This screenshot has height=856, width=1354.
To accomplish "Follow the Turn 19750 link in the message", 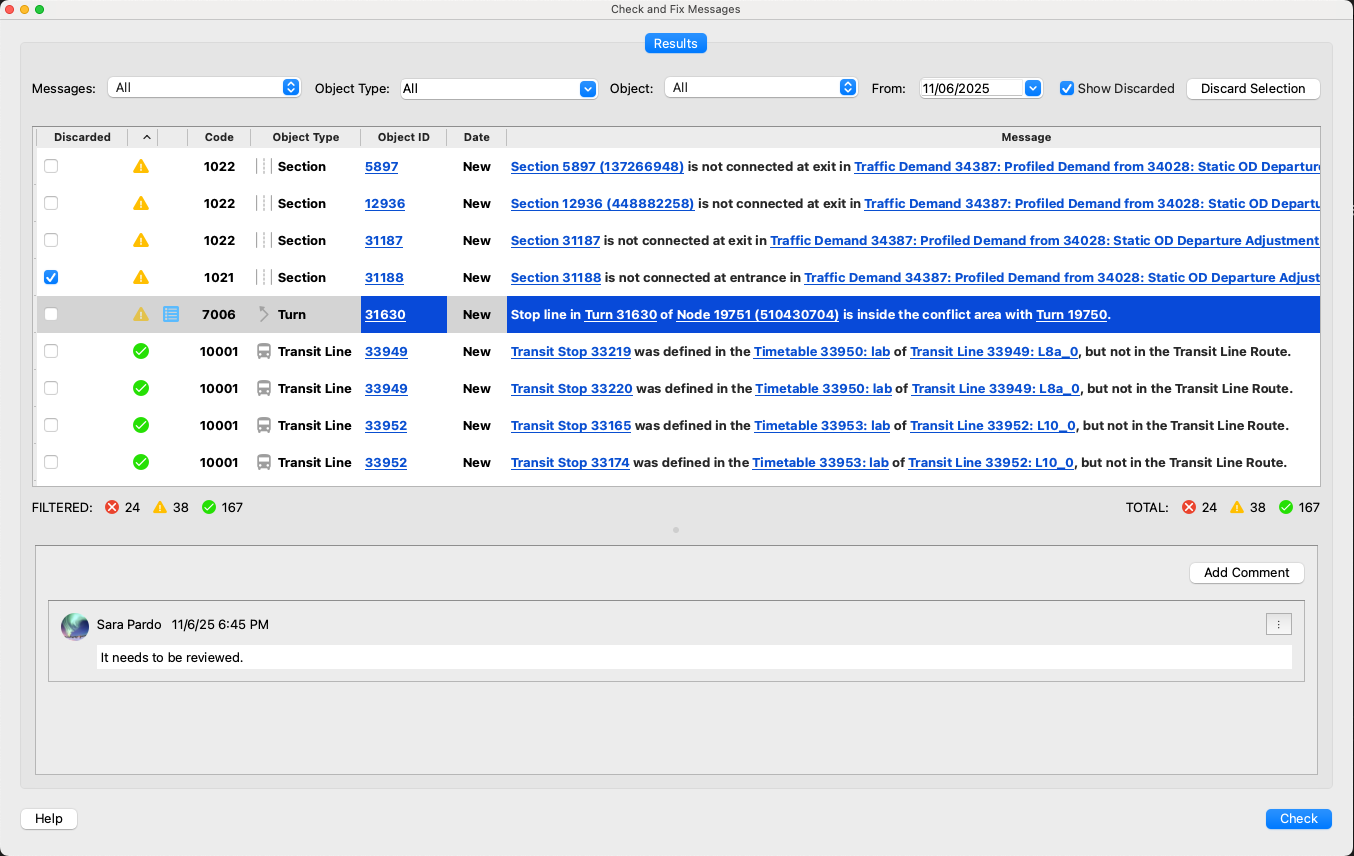I will [x=1071, y=314].
